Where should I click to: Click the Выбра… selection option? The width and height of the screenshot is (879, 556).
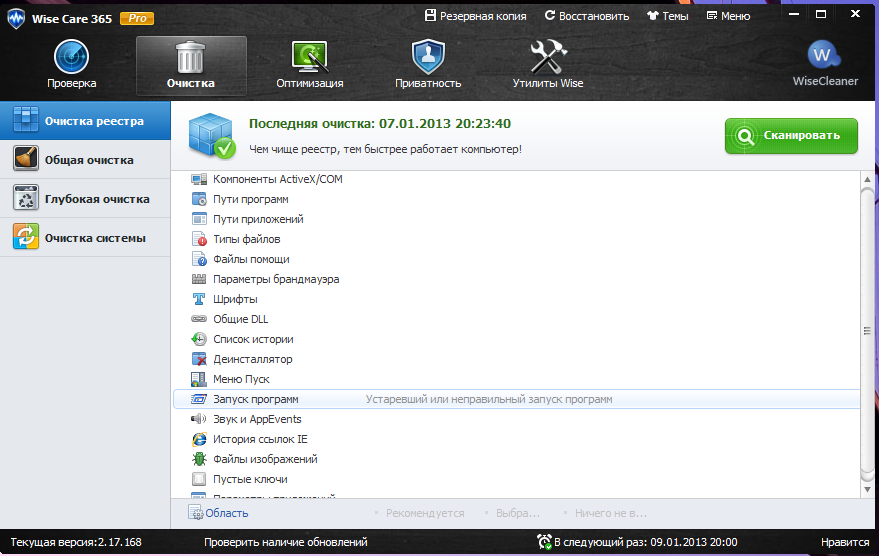pos(517,513)
